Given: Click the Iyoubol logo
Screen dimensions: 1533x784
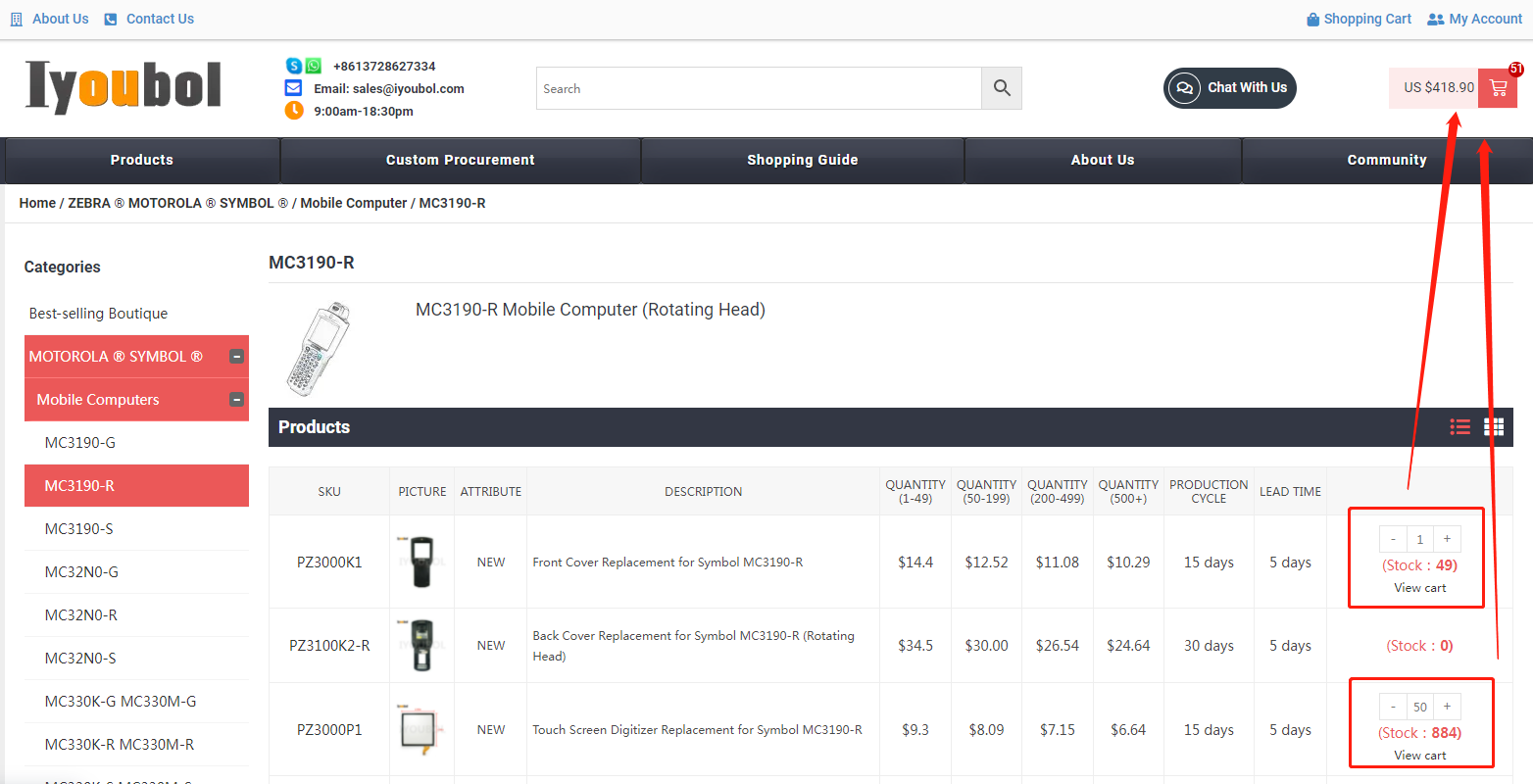Looking at the screenshot, I should [124, 87].
